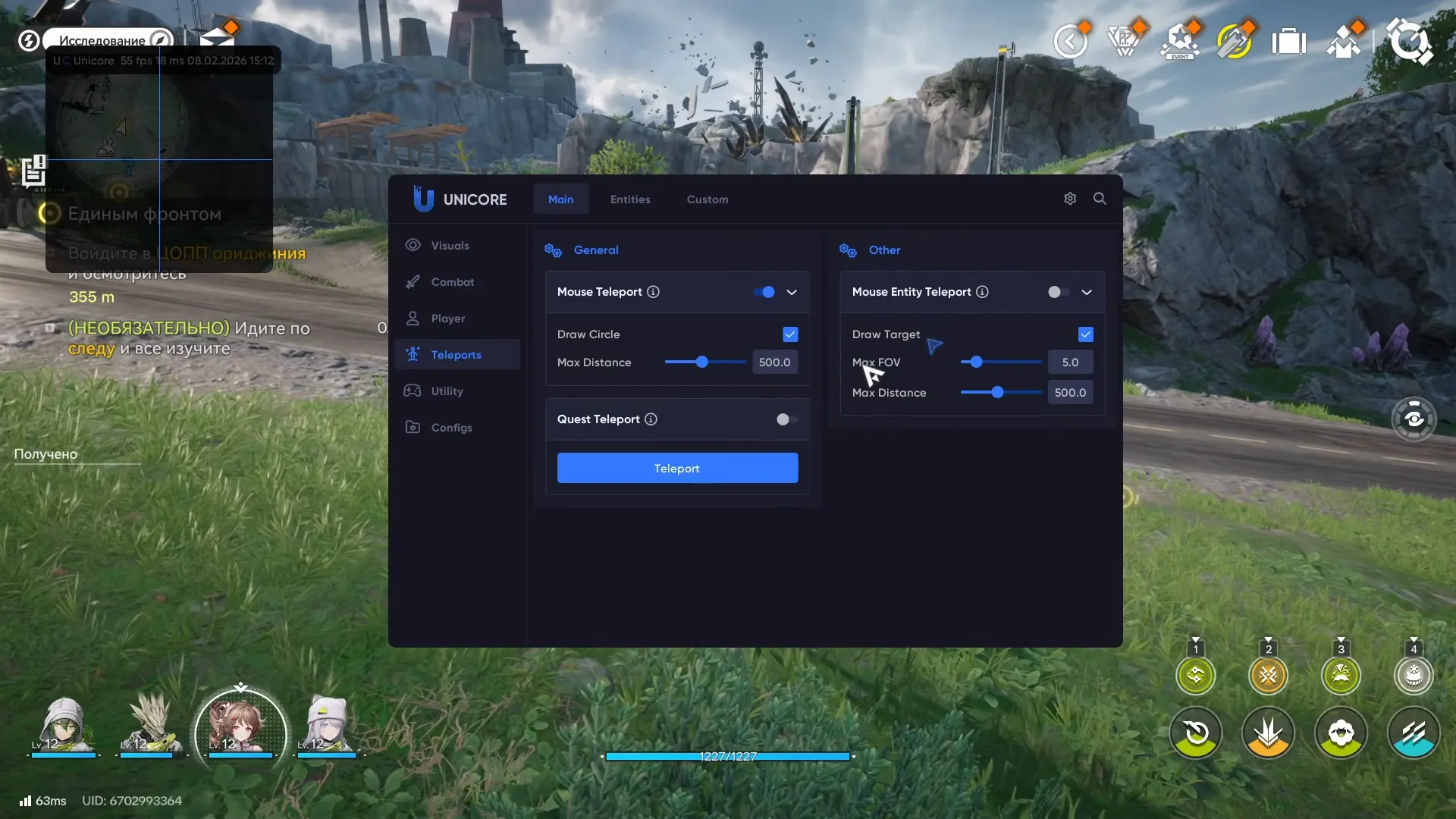The width and height of the screenshot is (1456, 819).
Task: Expand the Mouse Entity Teleport options
Action: pos(1086,292)
